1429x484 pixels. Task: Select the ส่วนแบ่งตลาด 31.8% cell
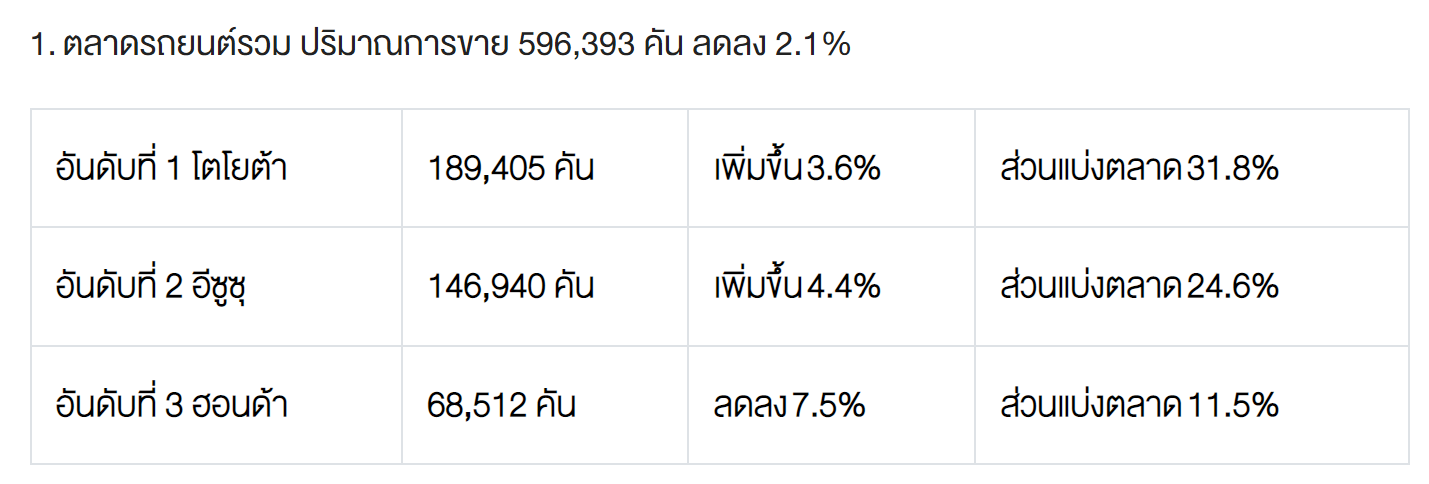(1139, 169)
